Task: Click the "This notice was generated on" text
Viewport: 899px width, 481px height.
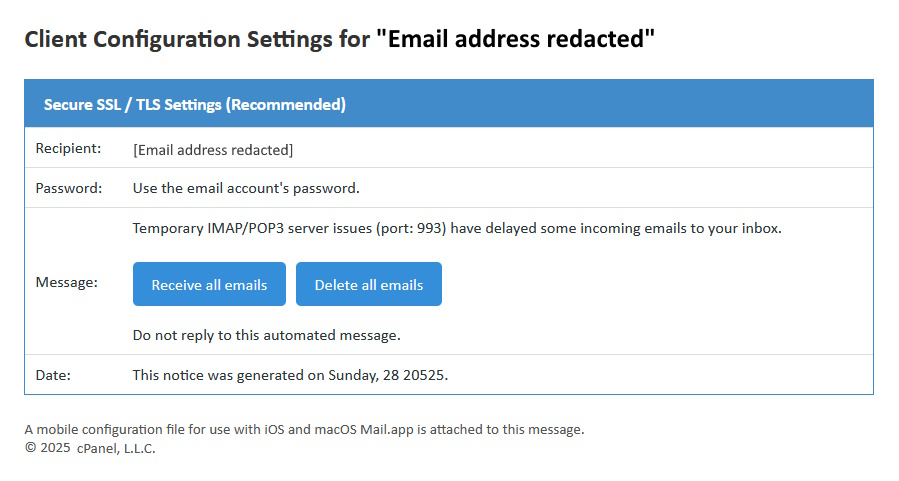Action: (x=228, y=375)
